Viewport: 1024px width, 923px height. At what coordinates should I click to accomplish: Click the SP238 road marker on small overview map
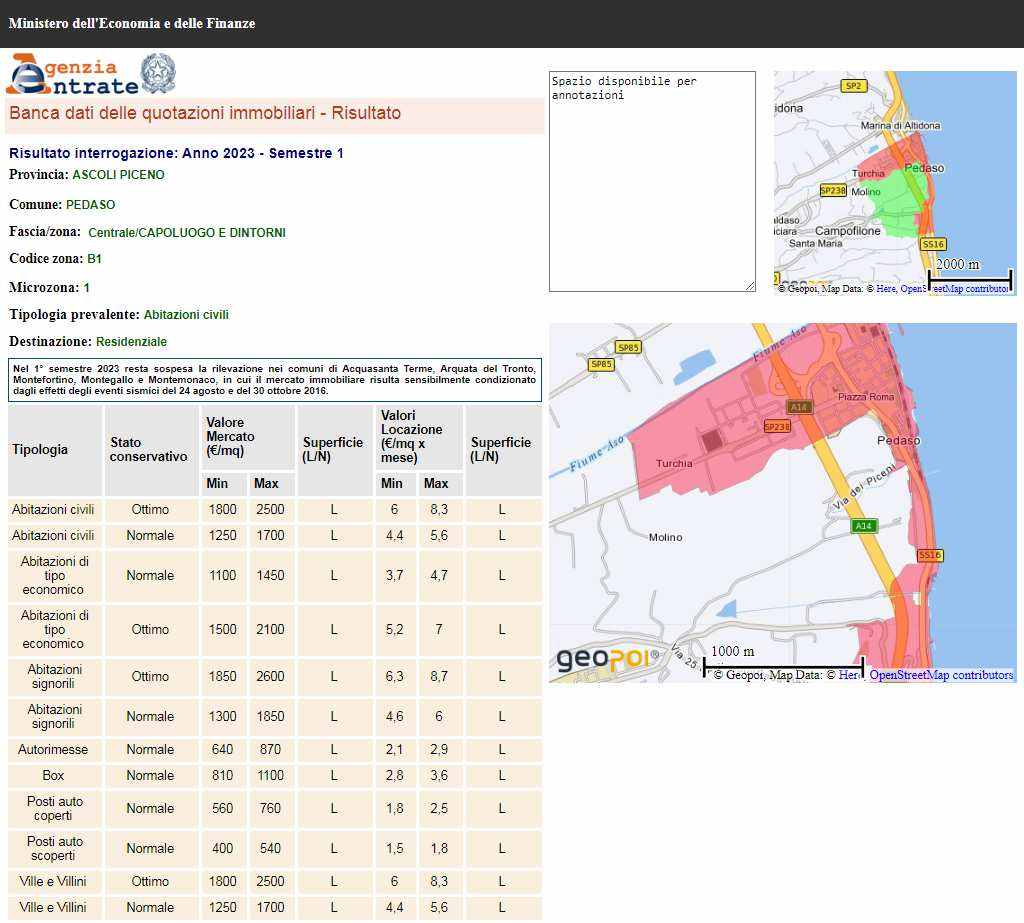coord(832,190)
